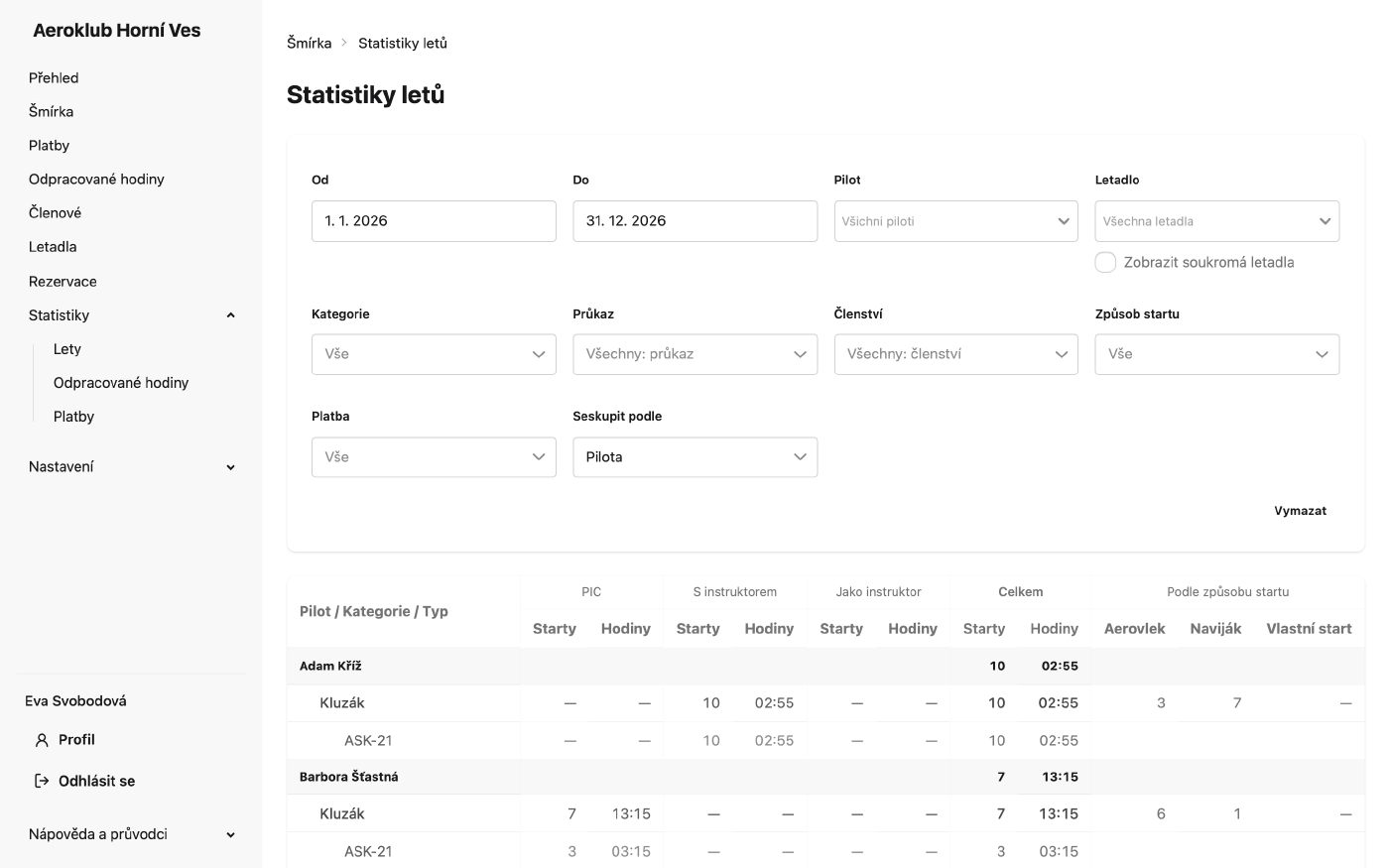Click the Aeroklub Horní Ves title

point(117,31)
